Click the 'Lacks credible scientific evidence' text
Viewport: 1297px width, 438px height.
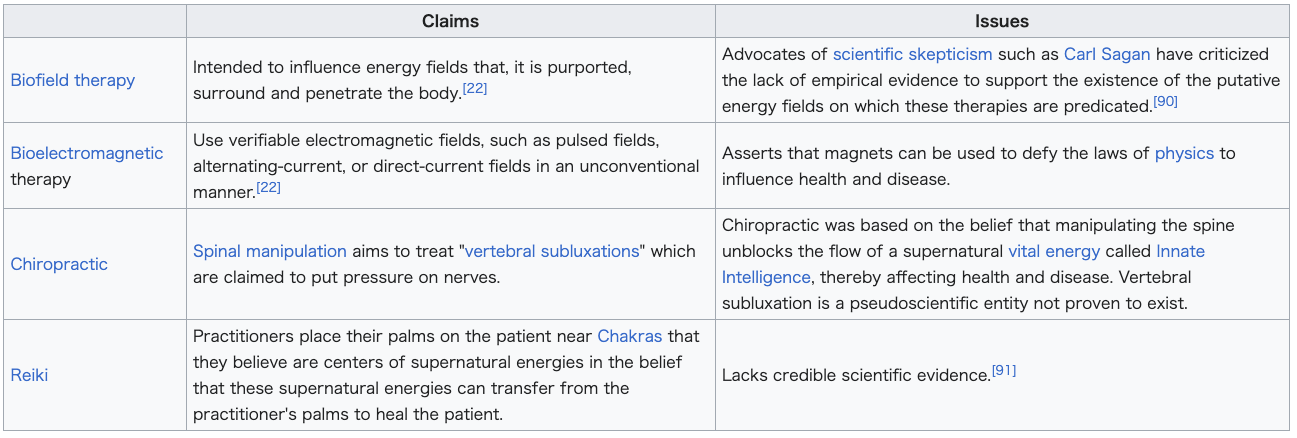pos(855,375)
